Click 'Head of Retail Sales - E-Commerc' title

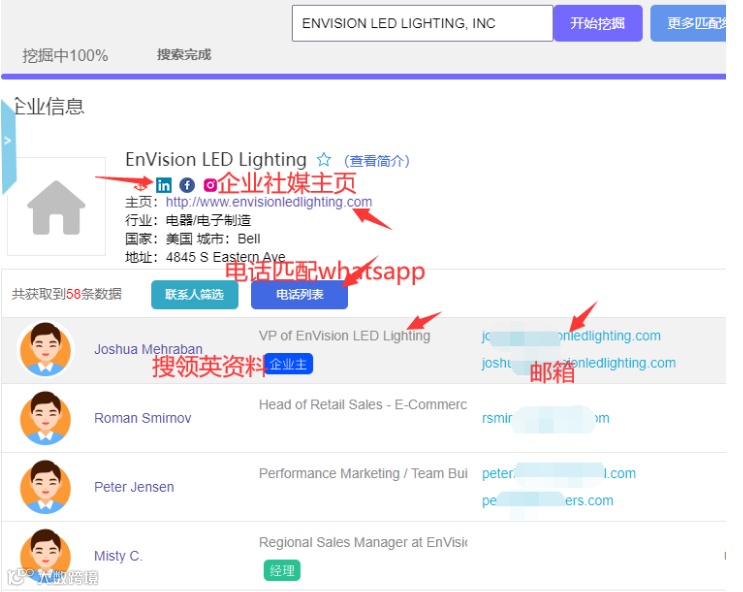(363, 404)
